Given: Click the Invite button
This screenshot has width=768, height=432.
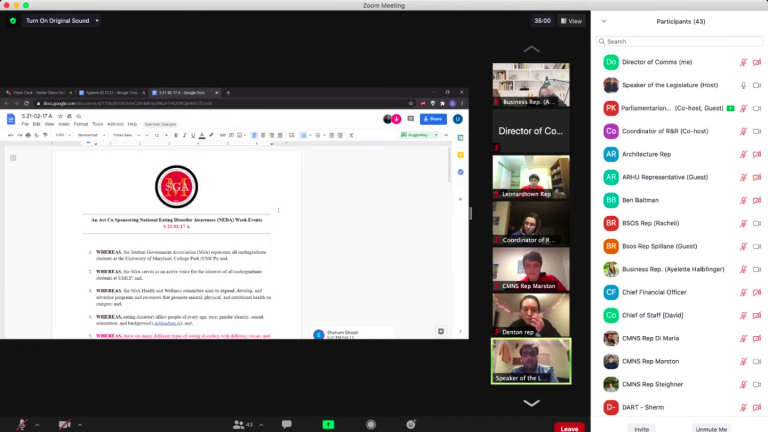Looking at the screenshot, I should click(640, 428).
